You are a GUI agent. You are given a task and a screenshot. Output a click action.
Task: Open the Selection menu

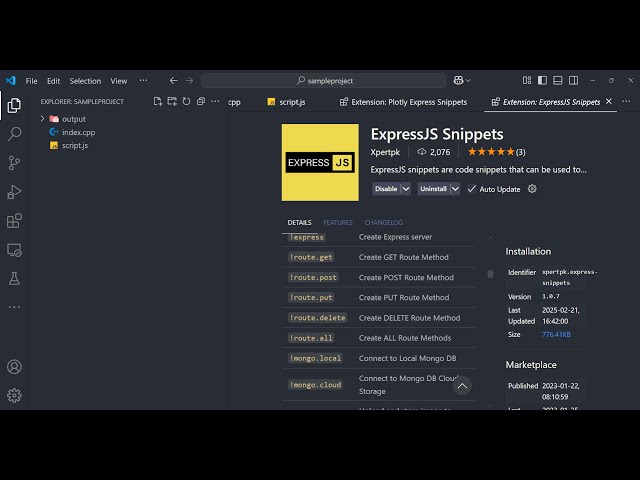(x=85, y=81)
